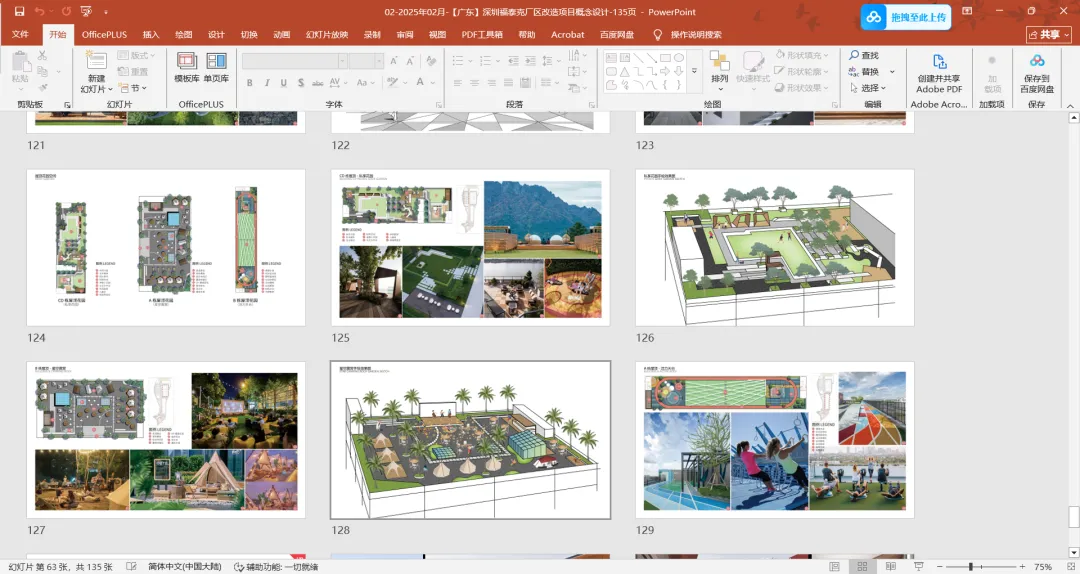The height and width of the screenshot is (574, 1080).
Task: Open the ribbon display options icon
Action: (967, 12)
